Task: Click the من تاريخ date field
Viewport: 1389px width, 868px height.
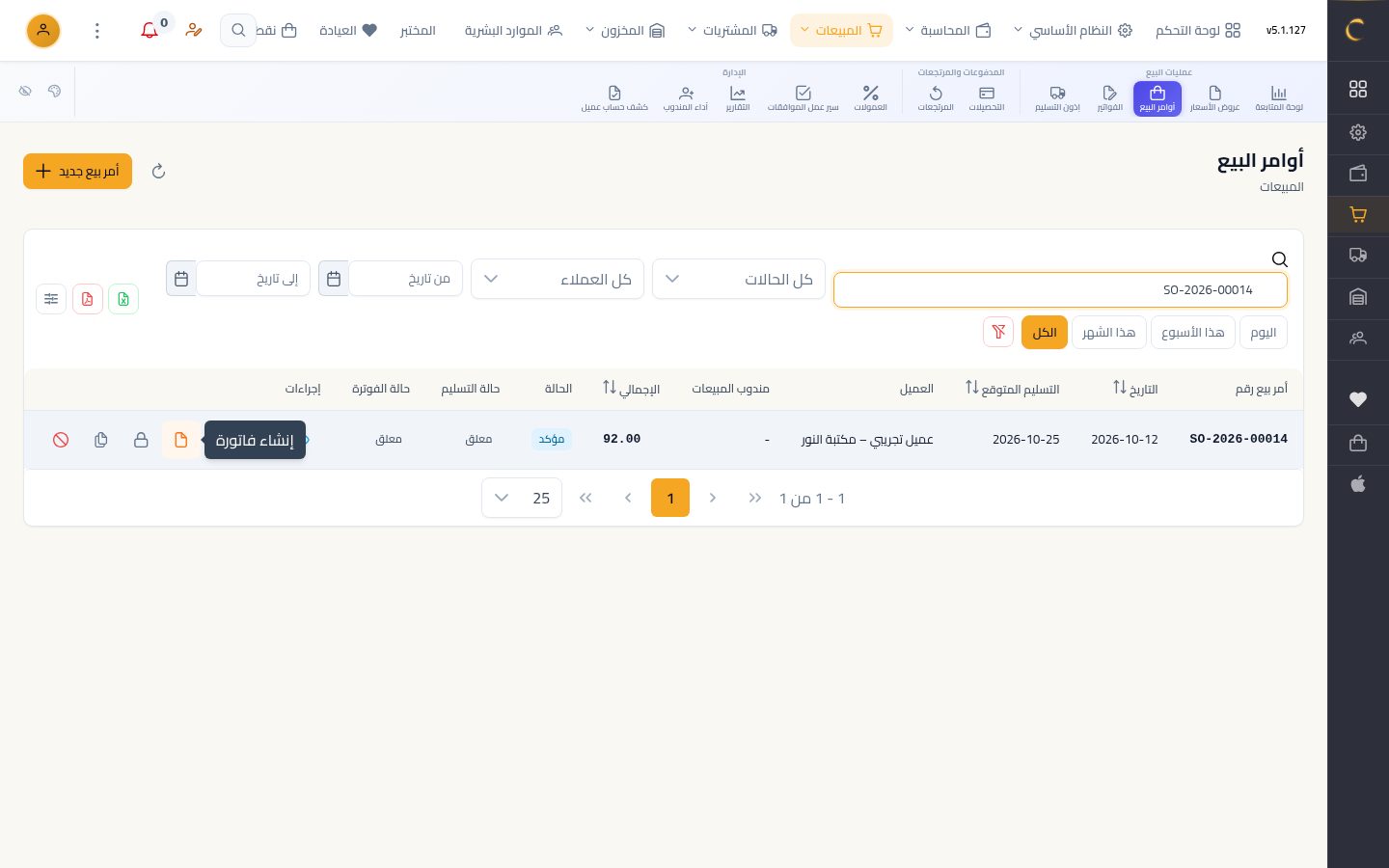Action: (x=405, y=279)
